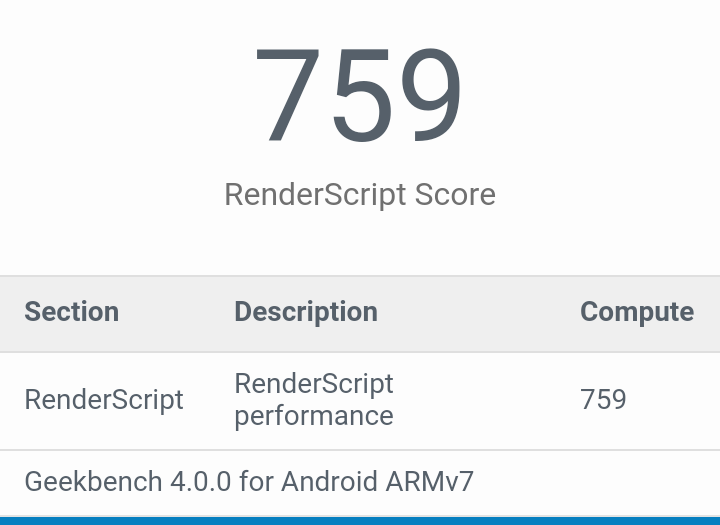
Task: Click the digit 9 in the large score
Action: (x=430, y=97)
